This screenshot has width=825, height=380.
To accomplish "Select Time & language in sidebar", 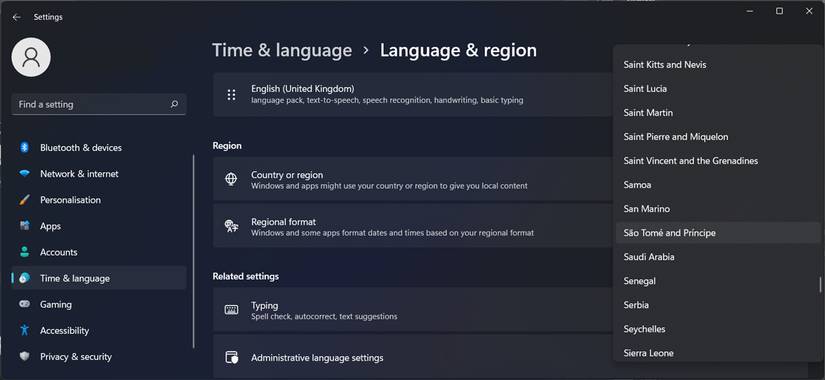I will point(99,278).
